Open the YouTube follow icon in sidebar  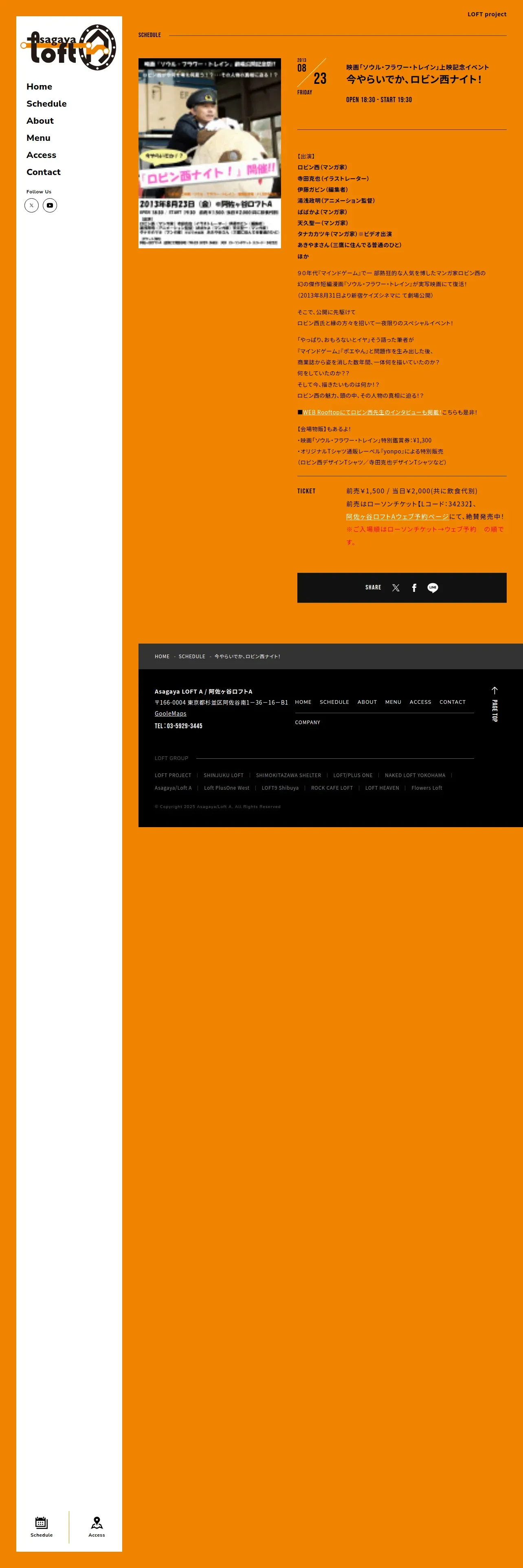[x=50, y=205]
